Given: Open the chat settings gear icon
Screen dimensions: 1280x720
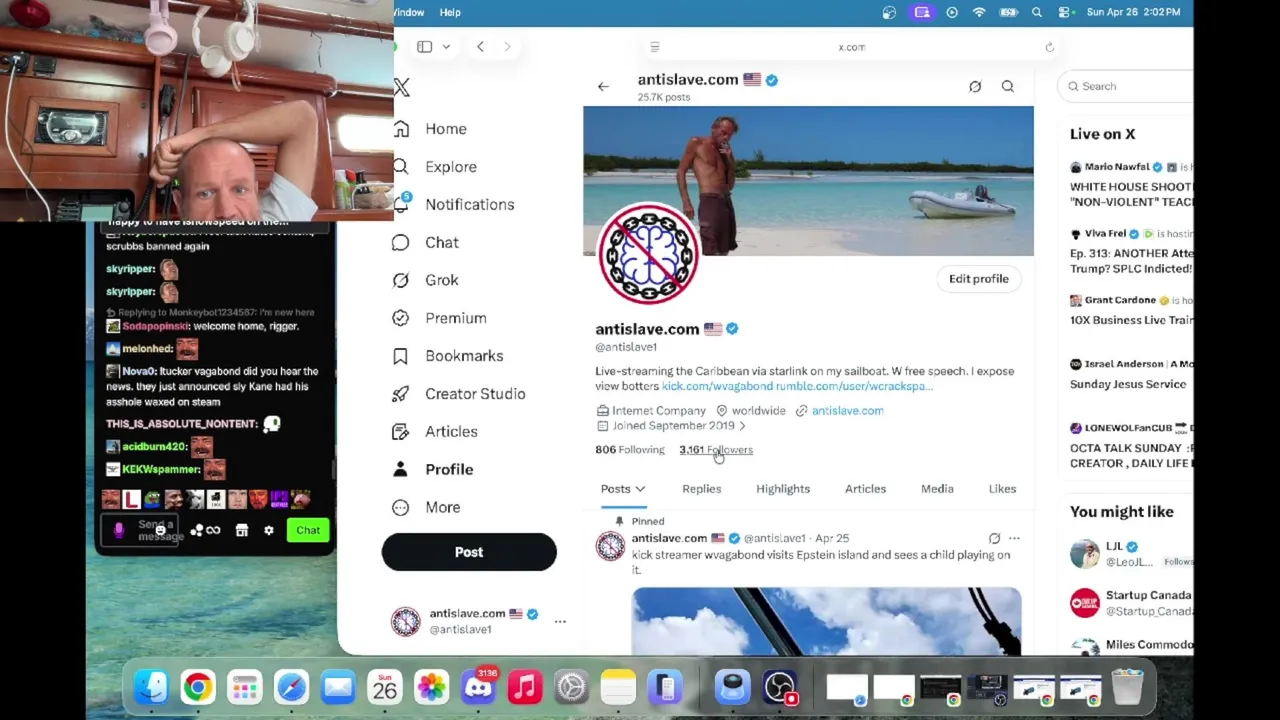Looking at the screenshot, I should pos(268,531).
